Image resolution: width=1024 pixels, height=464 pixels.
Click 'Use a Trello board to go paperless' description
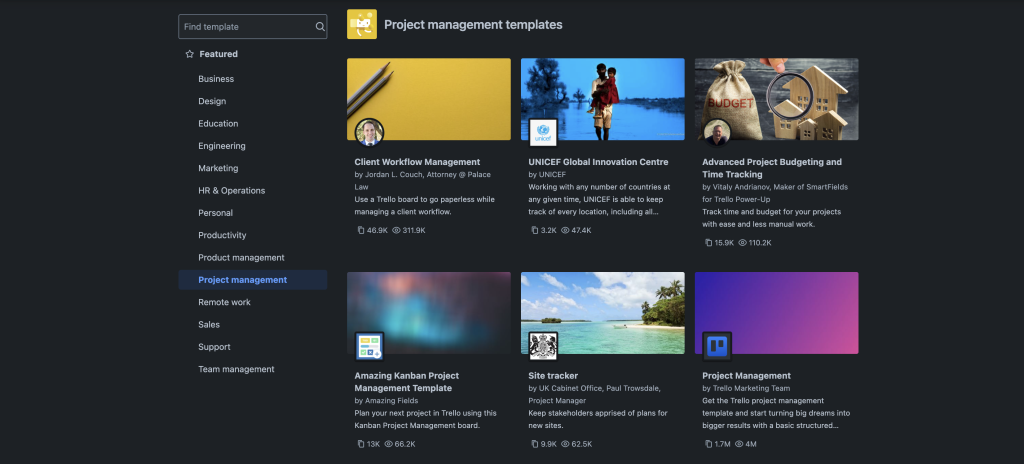(x=424, y=206)
